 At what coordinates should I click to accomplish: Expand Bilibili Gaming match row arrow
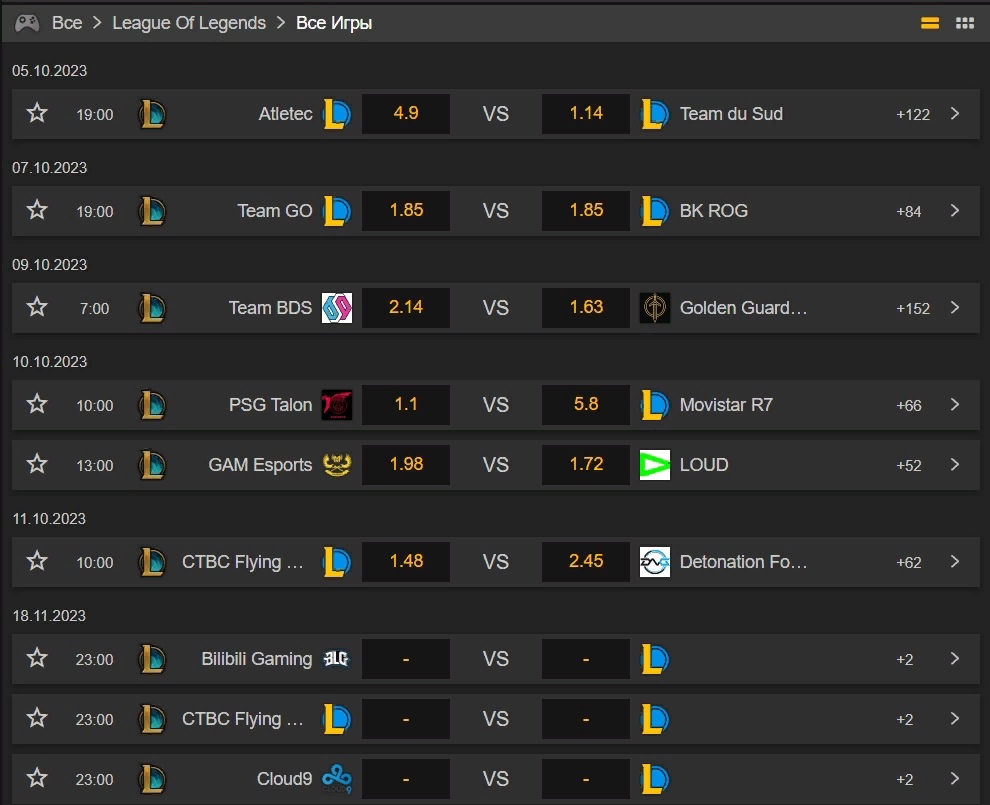tap(955, 659)
